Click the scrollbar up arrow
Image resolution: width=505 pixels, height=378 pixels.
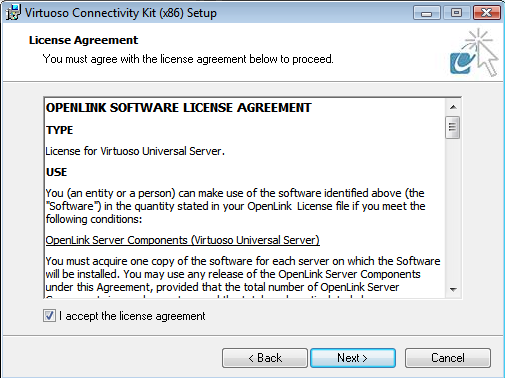pos(453,107)
